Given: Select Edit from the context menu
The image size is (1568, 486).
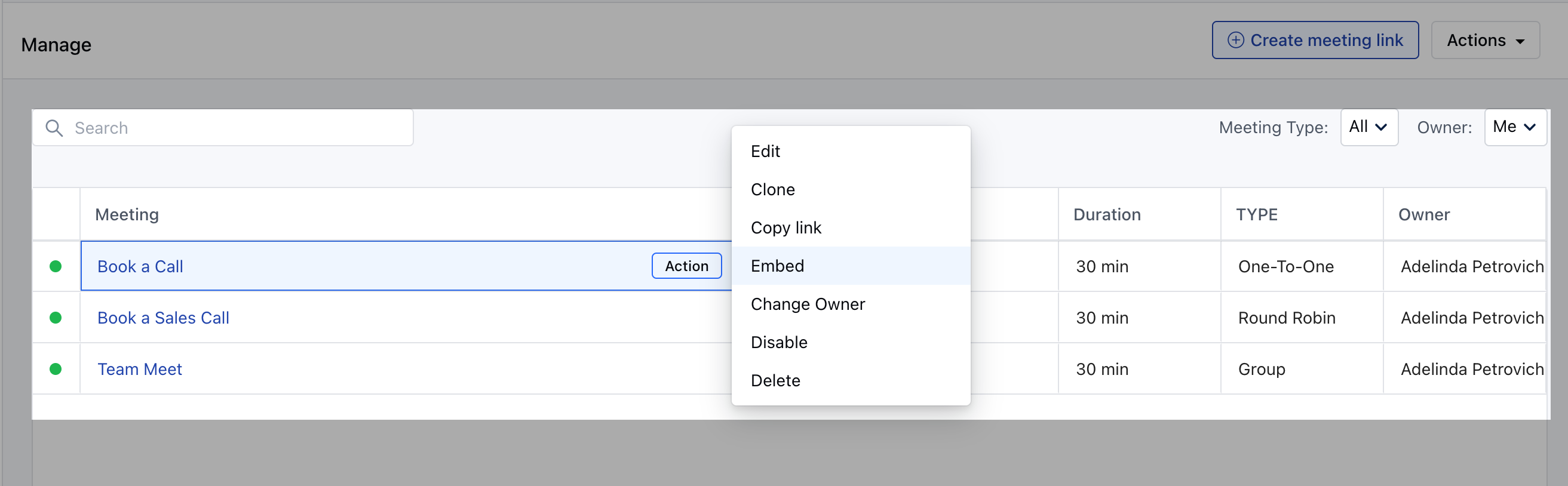Looking at the screenshot, I should 765,152.
